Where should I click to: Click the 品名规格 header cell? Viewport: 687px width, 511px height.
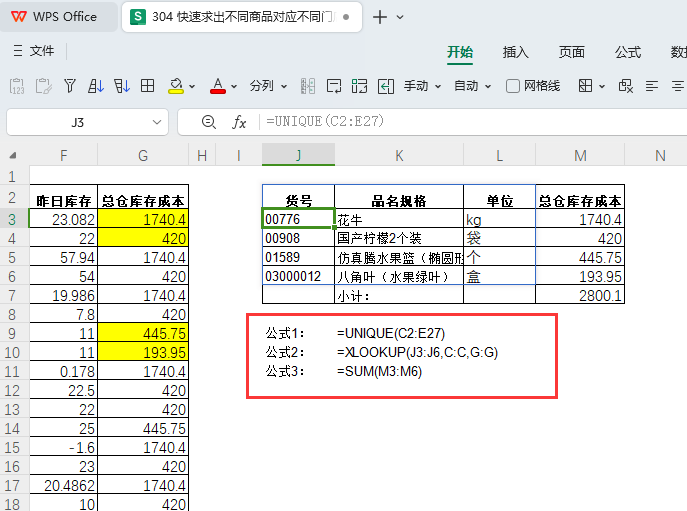[399, 197]
